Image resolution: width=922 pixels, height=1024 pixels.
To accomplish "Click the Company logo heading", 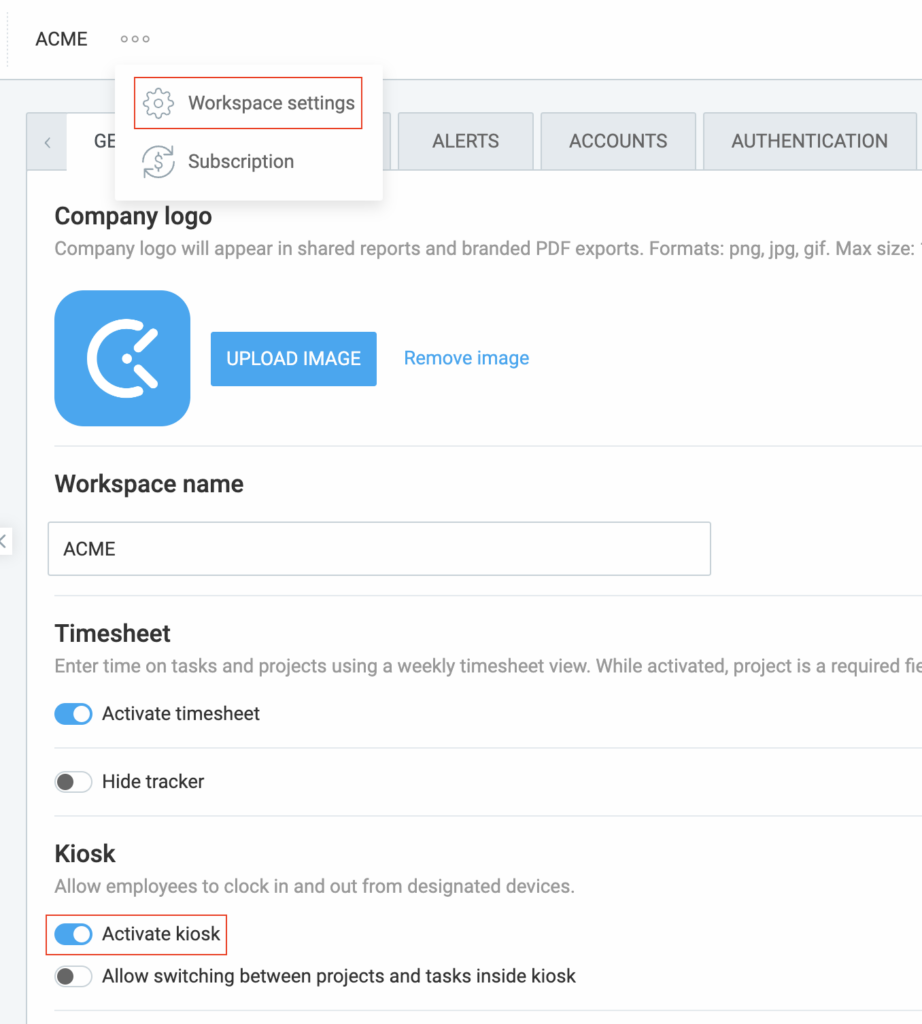I will [133, 216].
